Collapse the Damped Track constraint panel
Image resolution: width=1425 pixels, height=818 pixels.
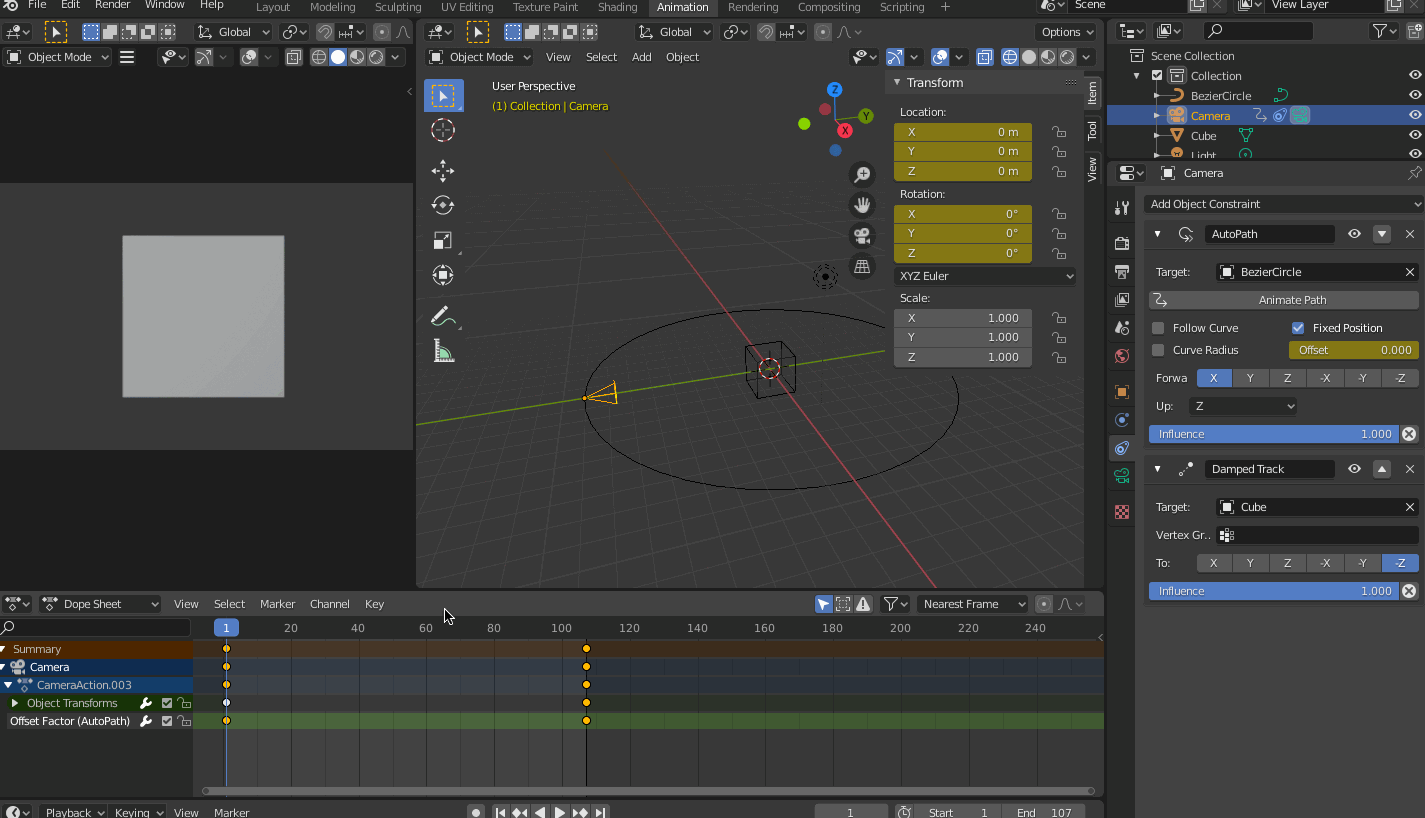pos(1157,468)
